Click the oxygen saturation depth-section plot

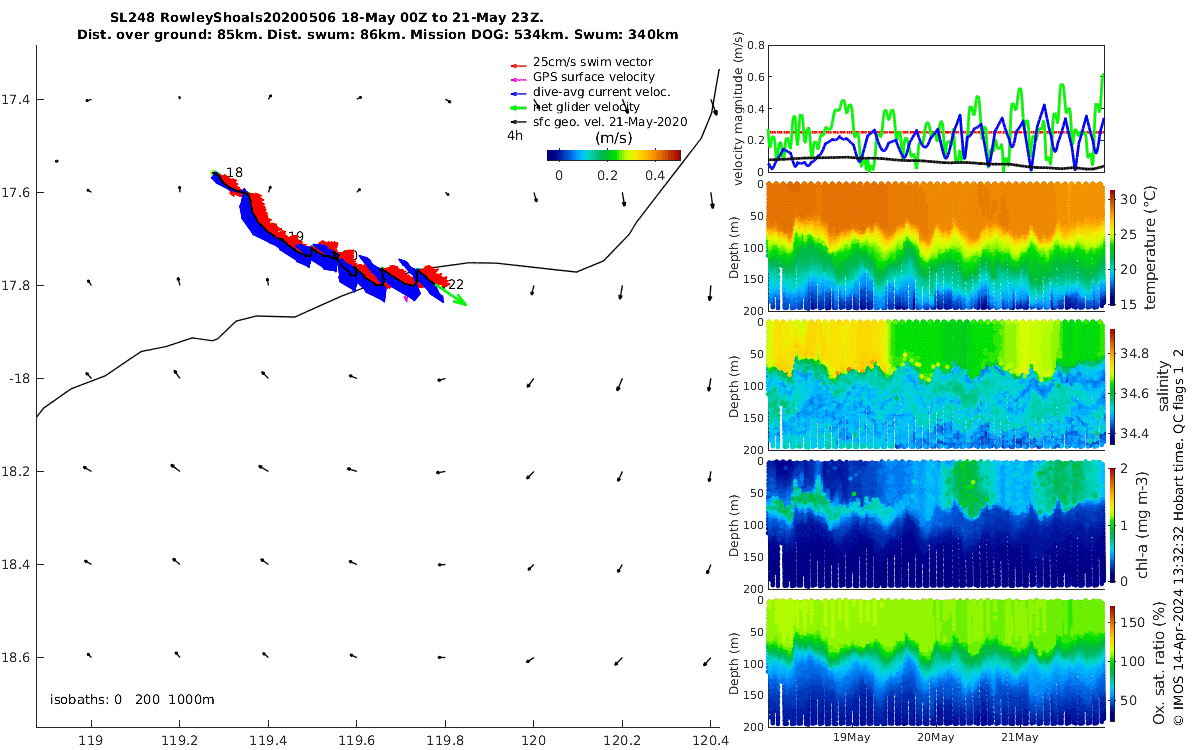tap(935, 661)
